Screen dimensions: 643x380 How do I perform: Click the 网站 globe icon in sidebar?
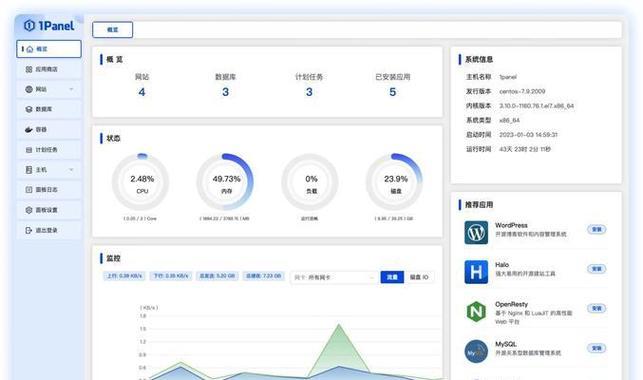(x=29, y=89)
